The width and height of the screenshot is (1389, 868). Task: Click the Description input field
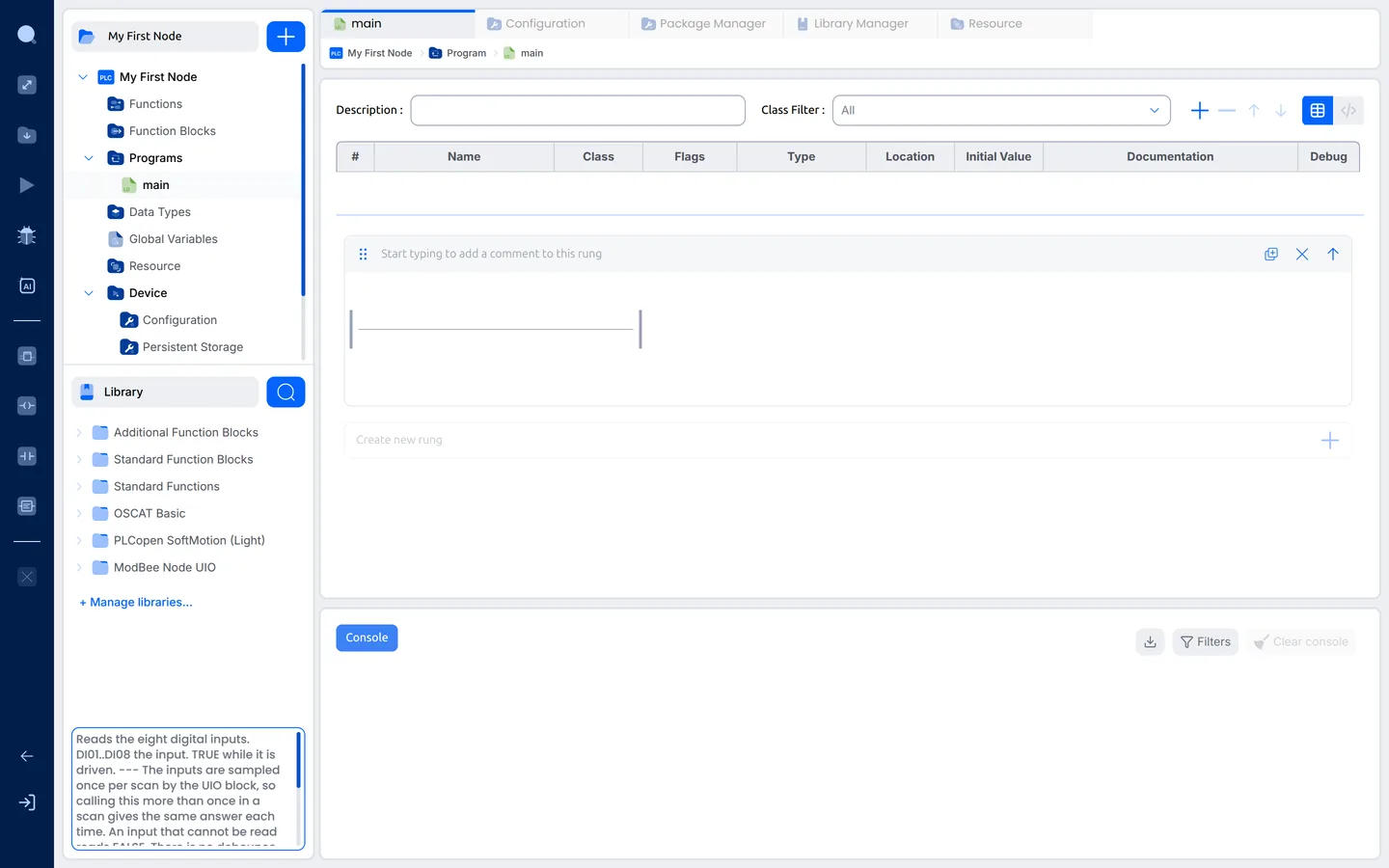coord(578,110)
